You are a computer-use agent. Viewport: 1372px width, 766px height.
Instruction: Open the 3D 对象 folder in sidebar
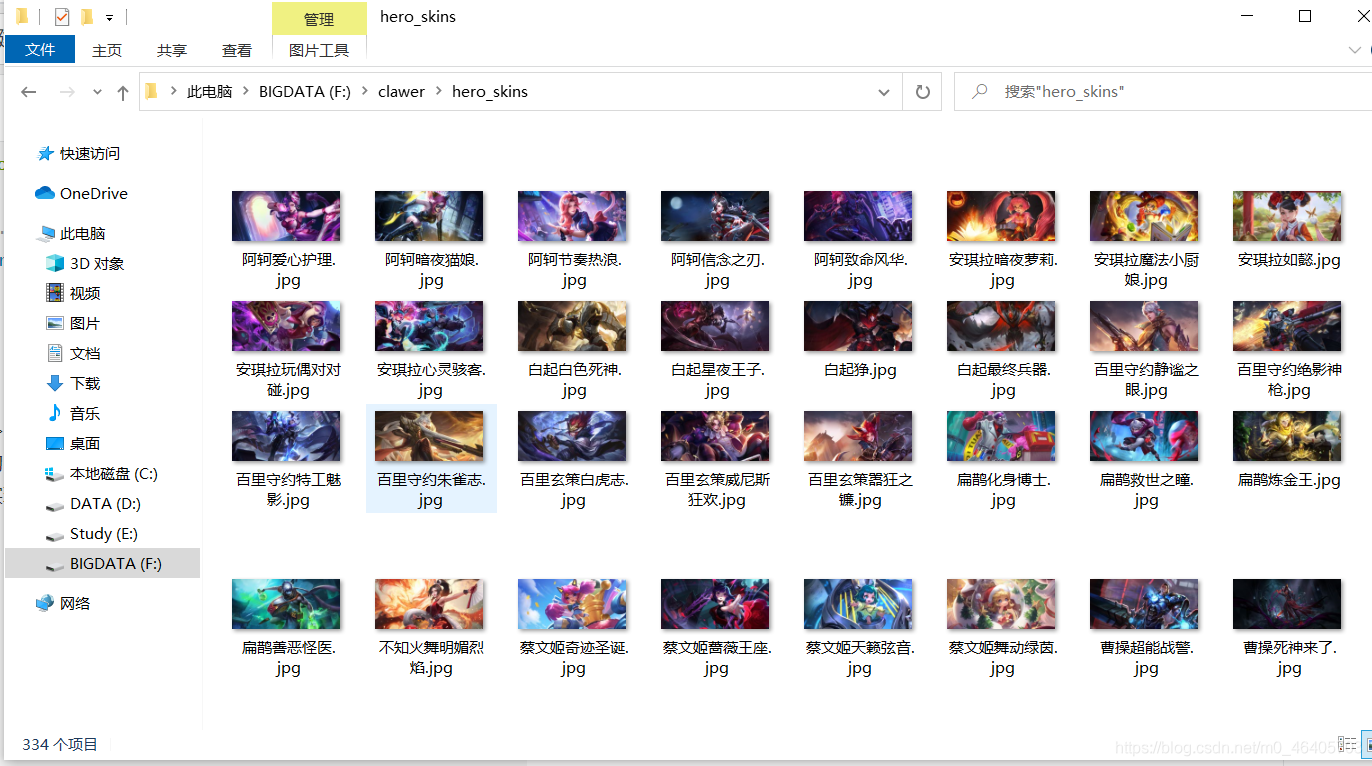pyautogui.click(x=85, y=263)
